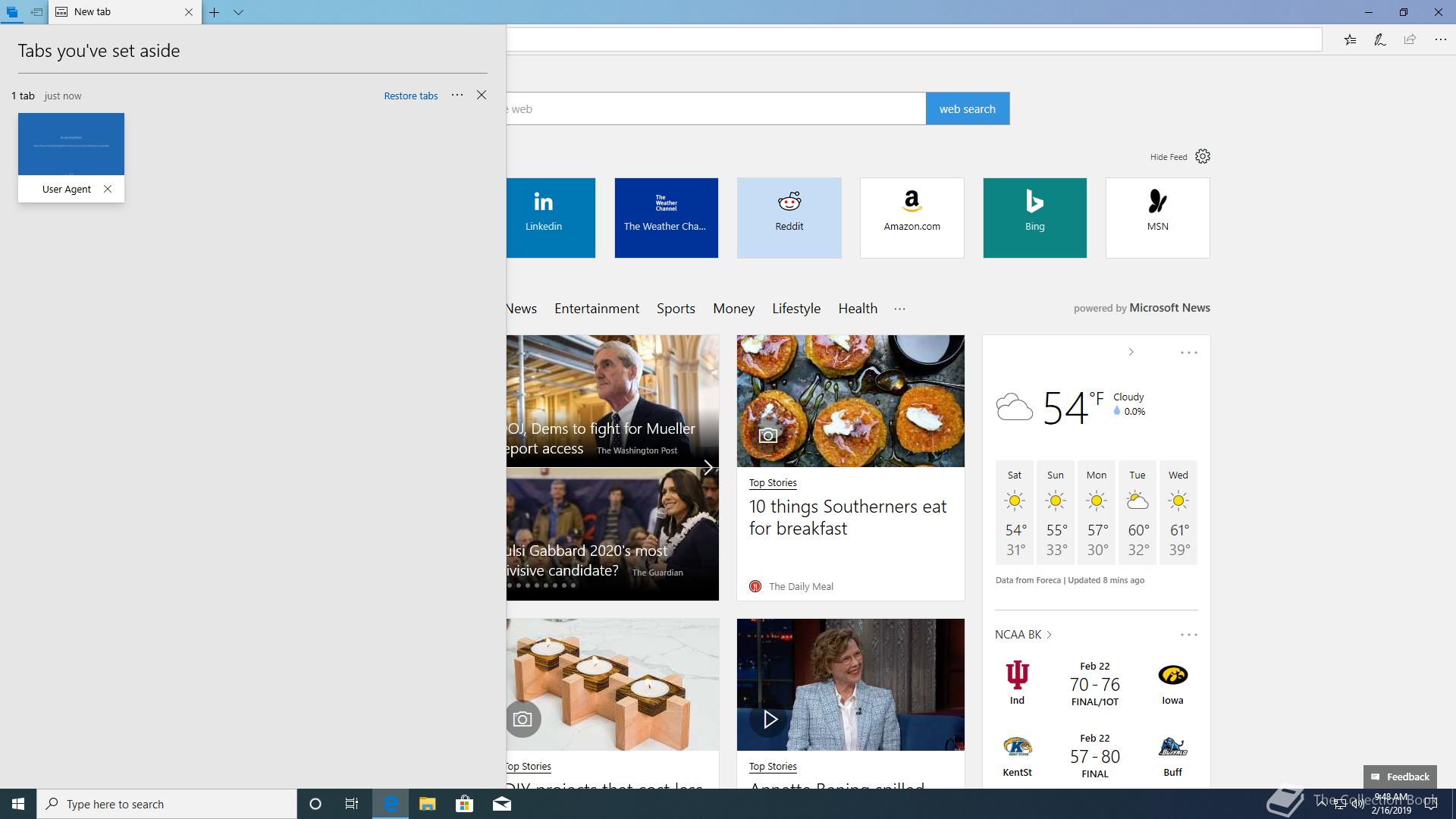Open the MSN top site tile

coord(1158,218)
